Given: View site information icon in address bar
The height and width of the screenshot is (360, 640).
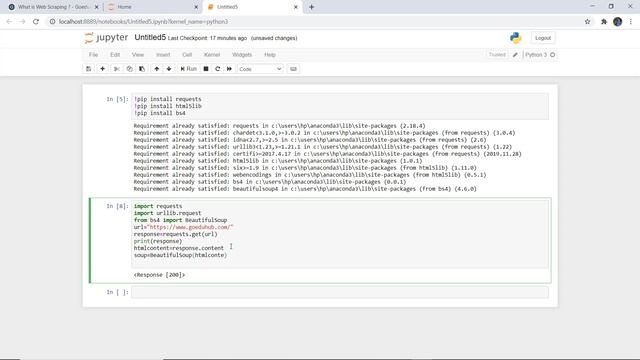Looking at the screenshot, I should coord(52,22).
